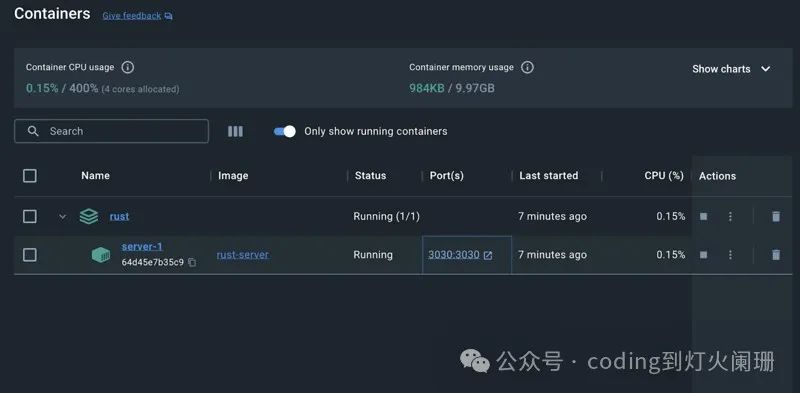
Task: Stop the rust compose stack
Action: pyautogui.click(x=704, y=216)
